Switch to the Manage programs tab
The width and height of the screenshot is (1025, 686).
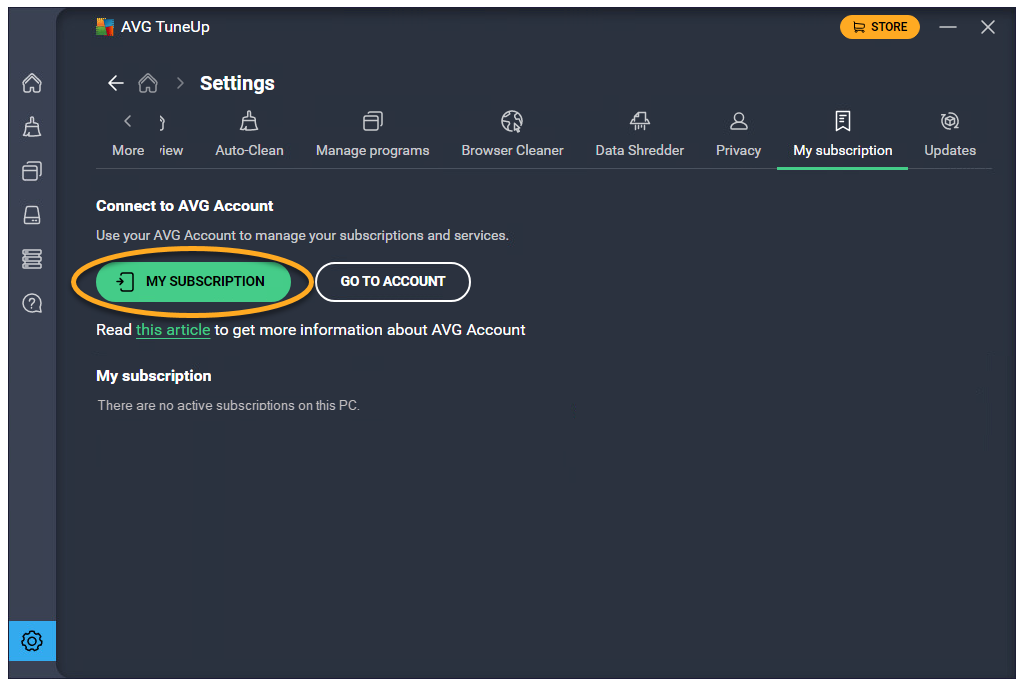pyautogui.click(x=372, y=135)
